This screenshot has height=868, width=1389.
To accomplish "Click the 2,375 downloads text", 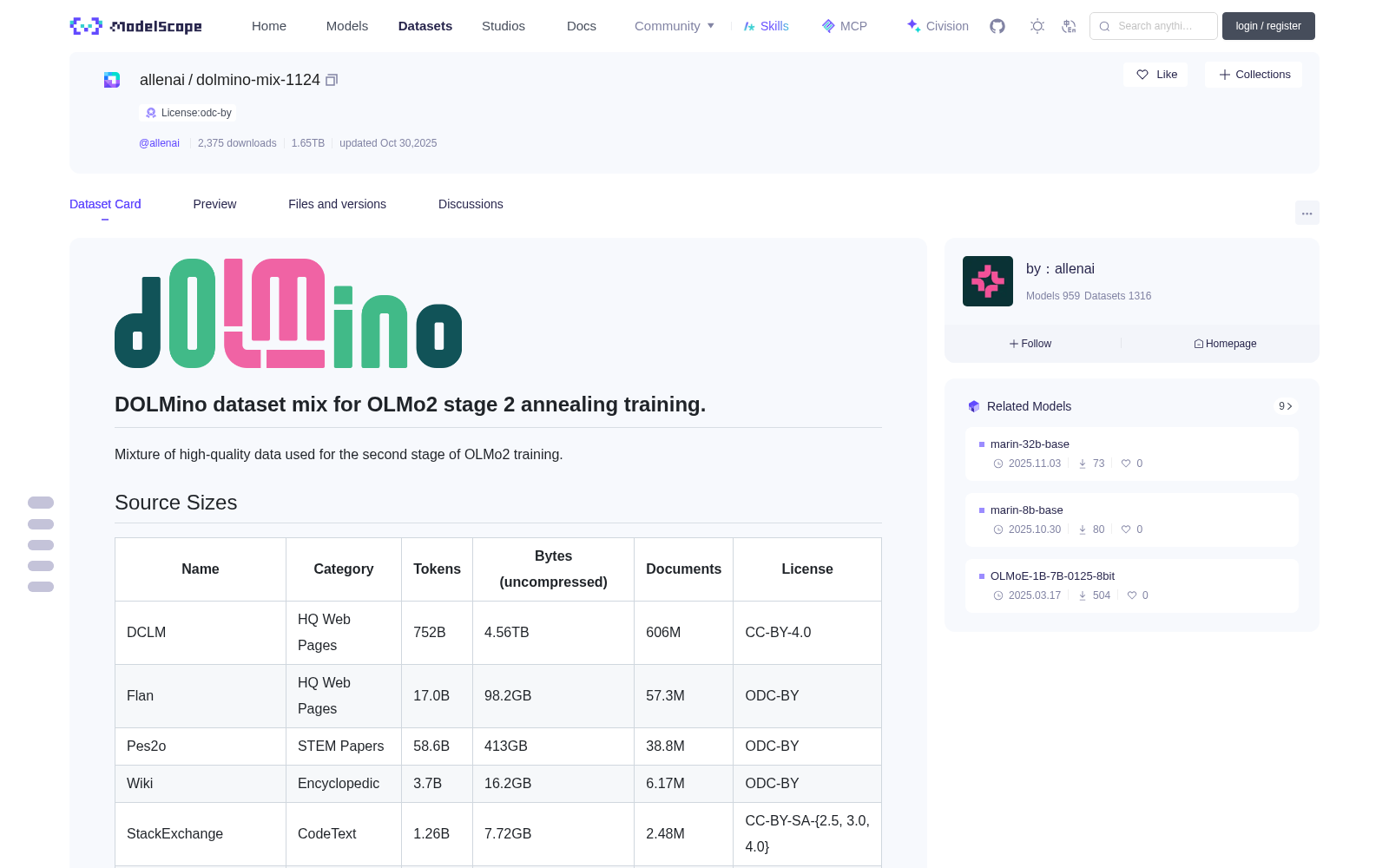I will pos(237,143).
